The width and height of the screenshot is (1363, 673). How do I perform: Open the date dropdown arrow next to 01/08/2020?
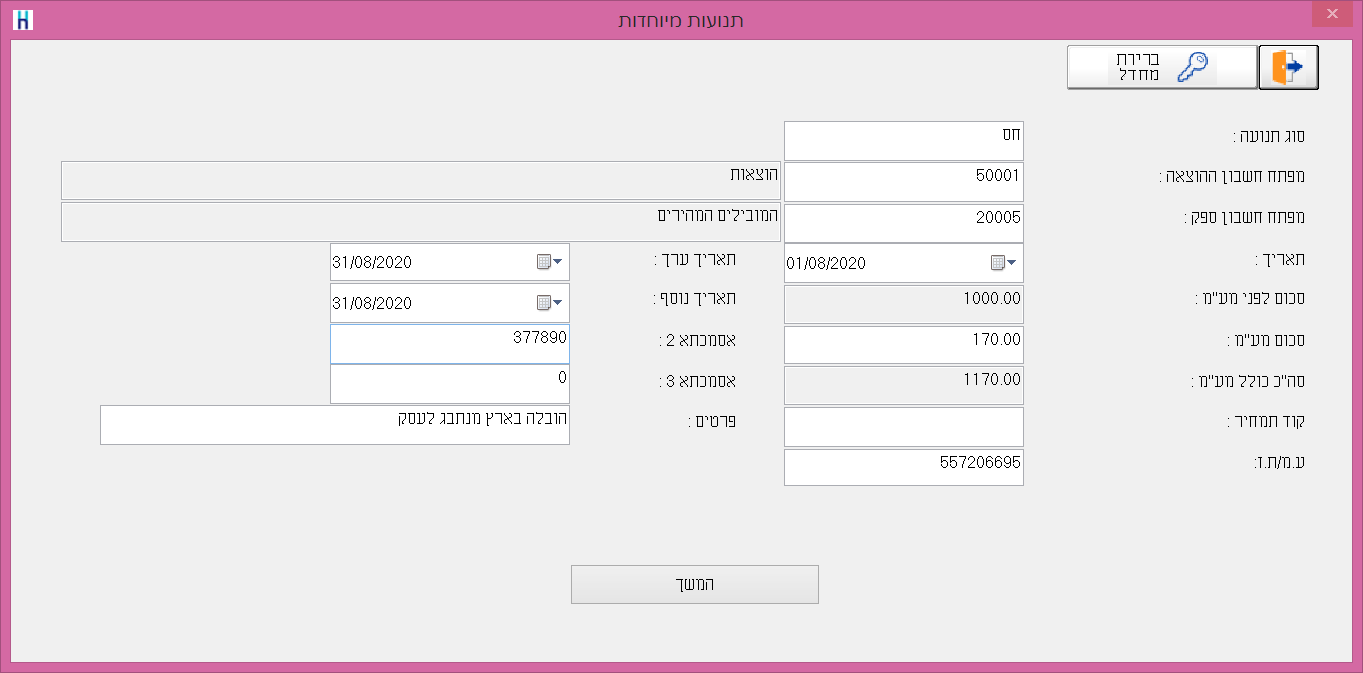coord(1013,263)
